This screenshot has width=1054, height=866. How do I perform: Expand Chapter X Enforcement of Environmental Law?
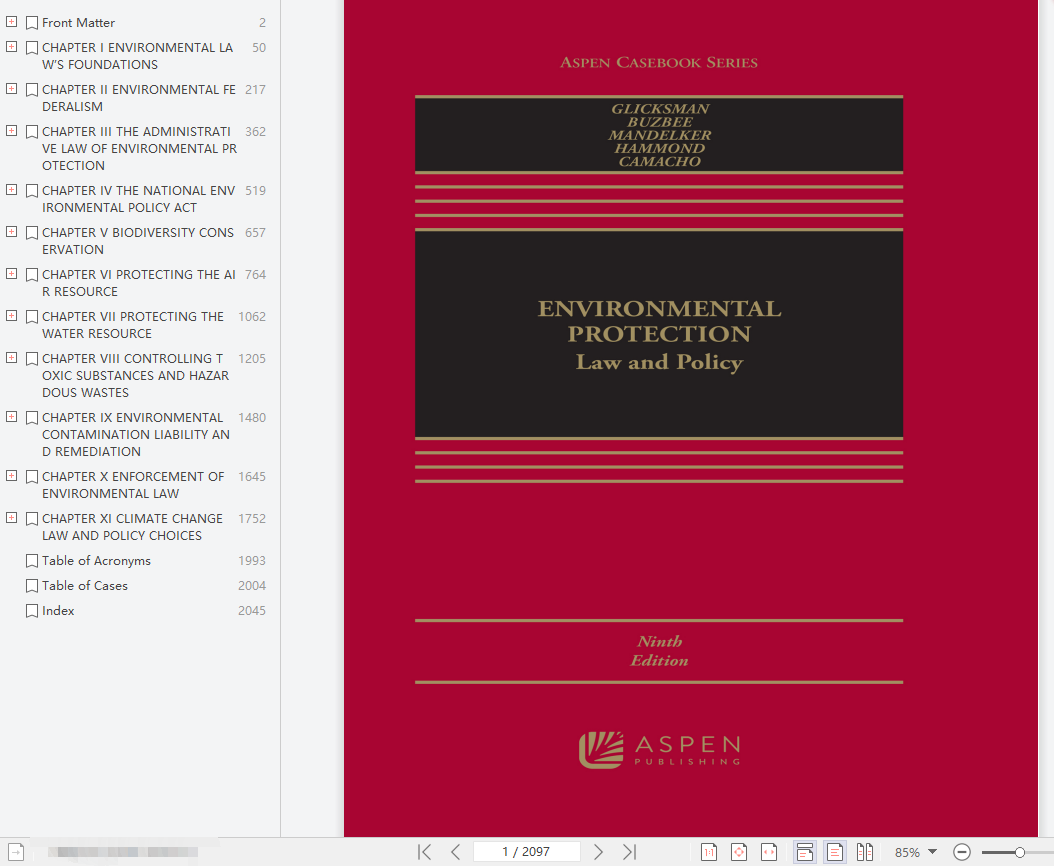(11, 476)
